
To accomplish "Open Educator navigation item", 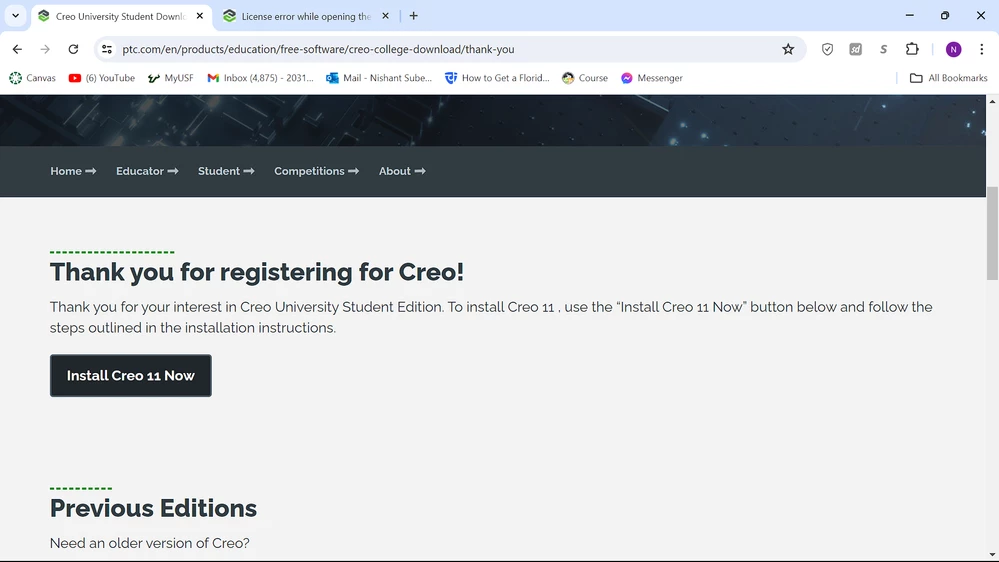I will (147, 171).
